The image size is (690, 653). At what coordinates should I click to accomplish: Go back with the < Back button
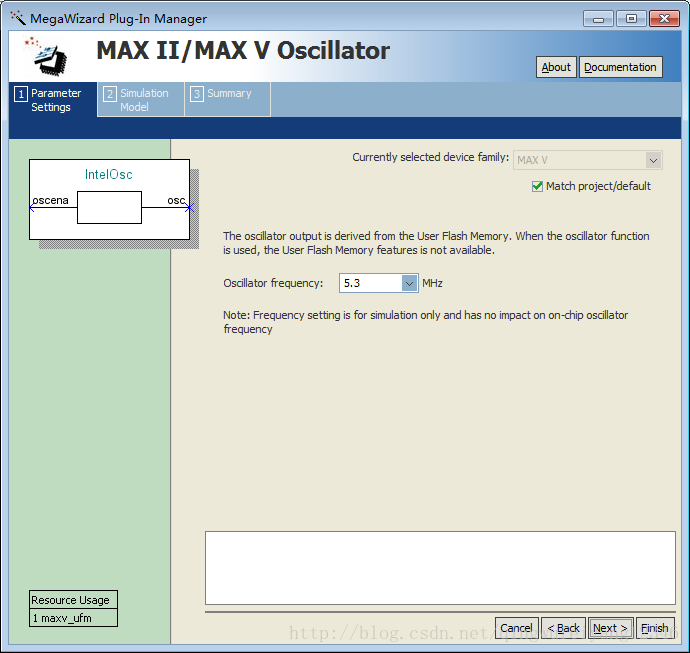(563, 628)
